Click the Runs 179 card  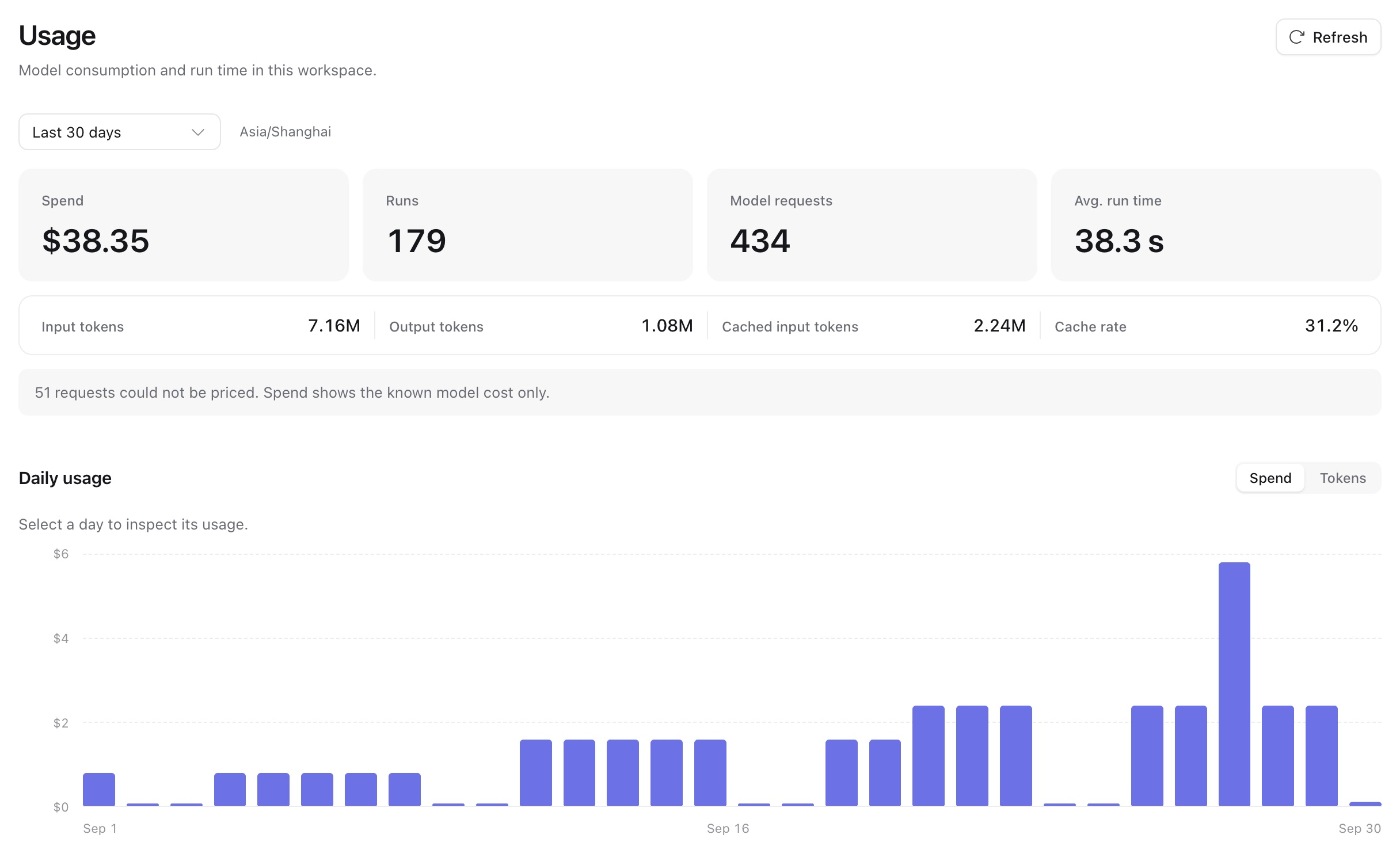coord(527,224)
